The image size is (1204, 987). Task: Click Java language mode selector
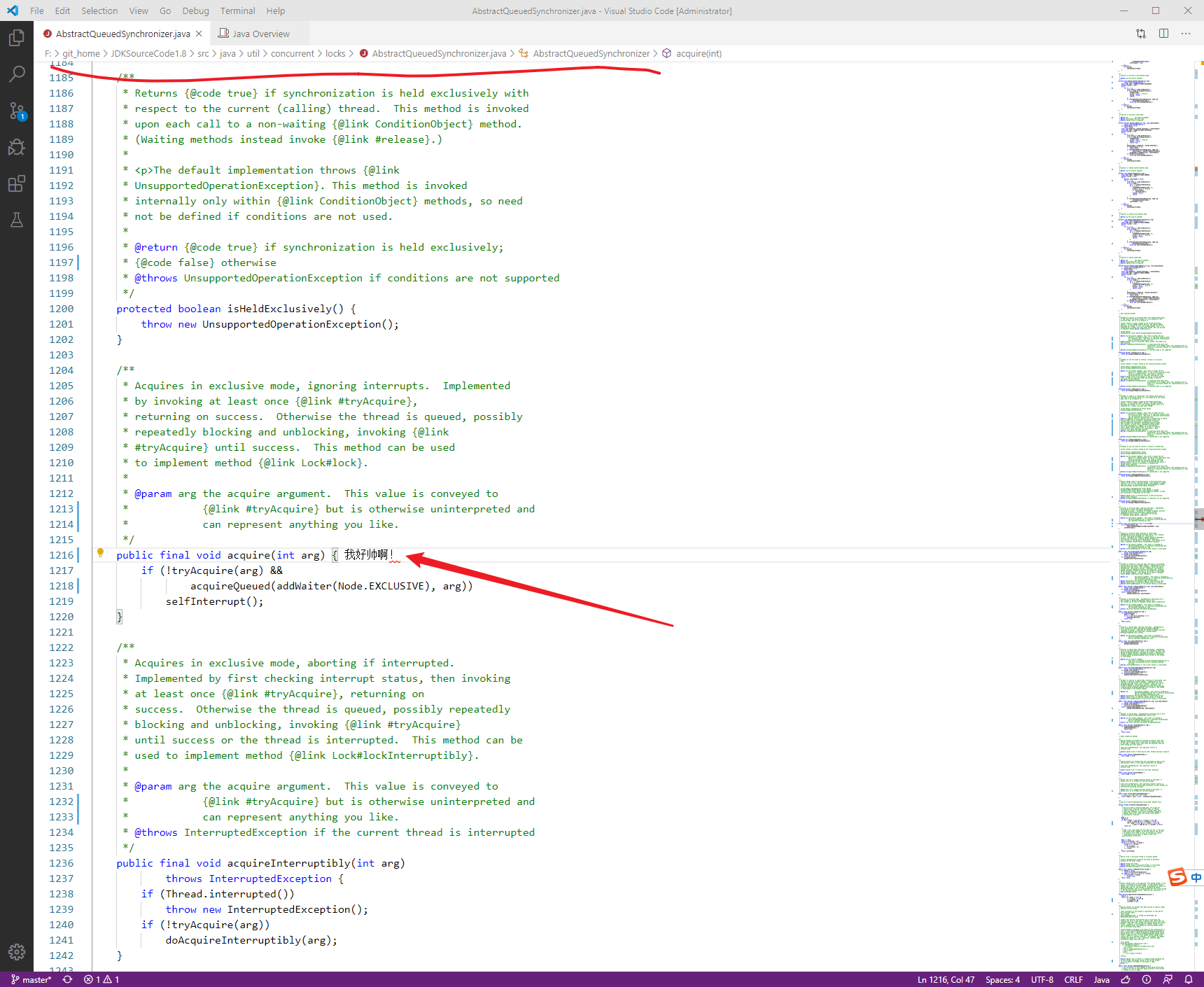pyautogui.click(x=1102, y=979)
